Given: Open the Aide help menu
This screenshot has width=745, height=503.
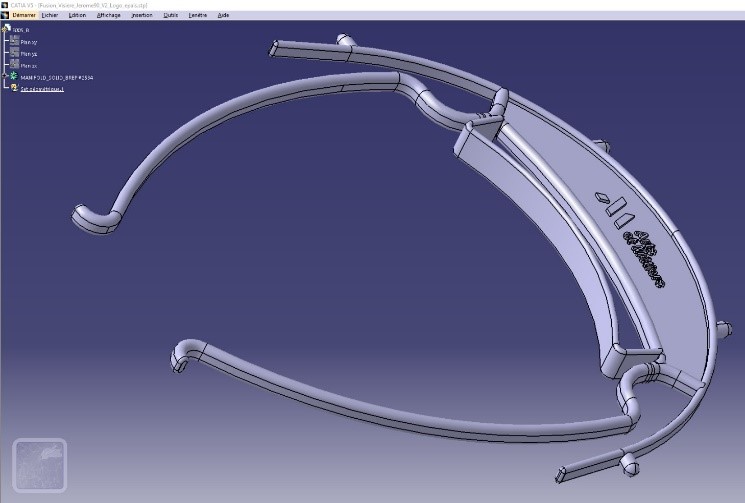Looking at the screenshot, I should coord(223,16).
